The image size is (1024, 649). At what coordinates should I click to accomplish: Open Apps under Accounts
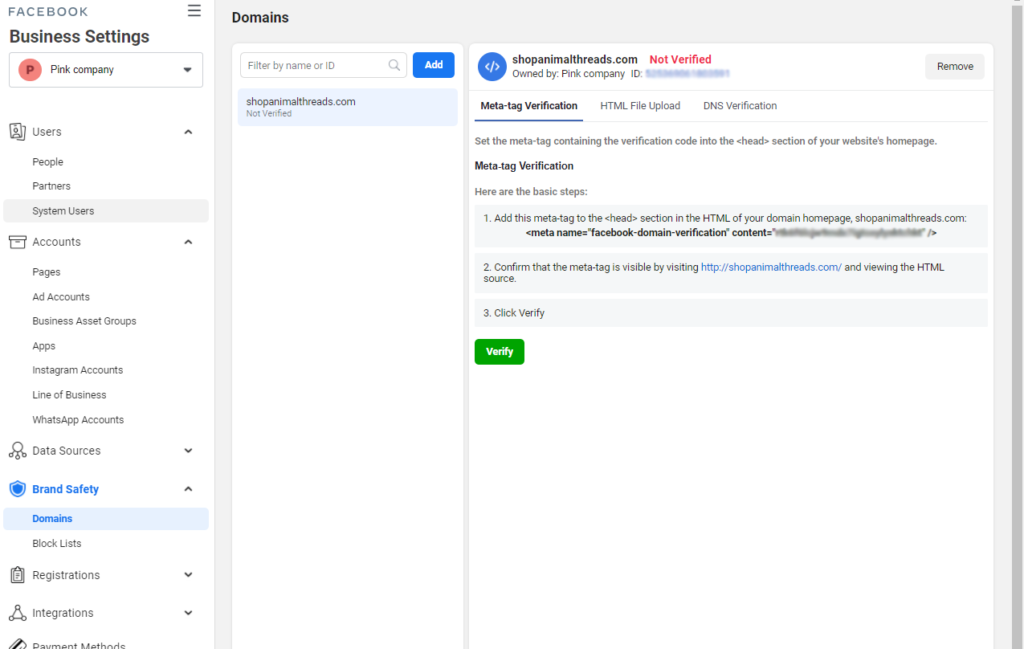(44, 346)
